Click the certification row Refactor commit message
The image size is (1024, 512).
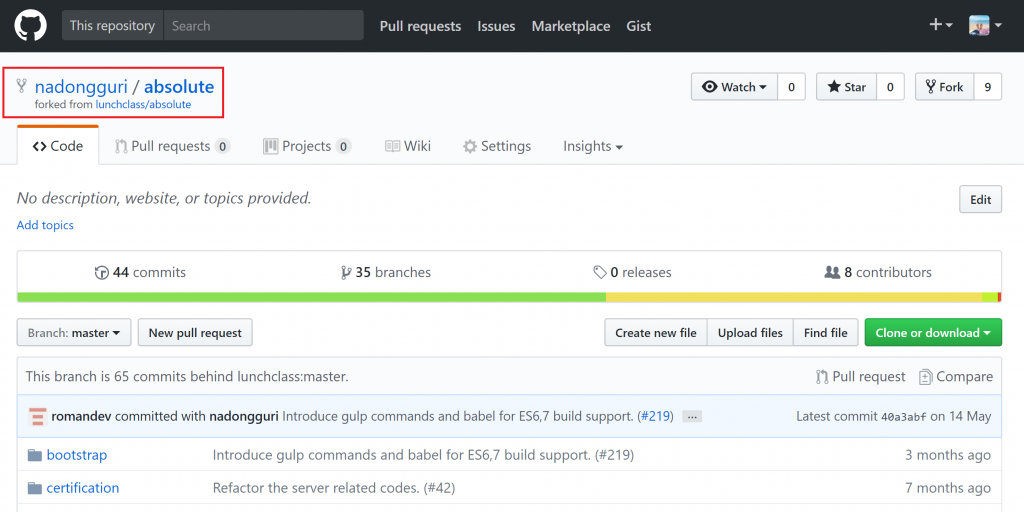pos(334,488)
